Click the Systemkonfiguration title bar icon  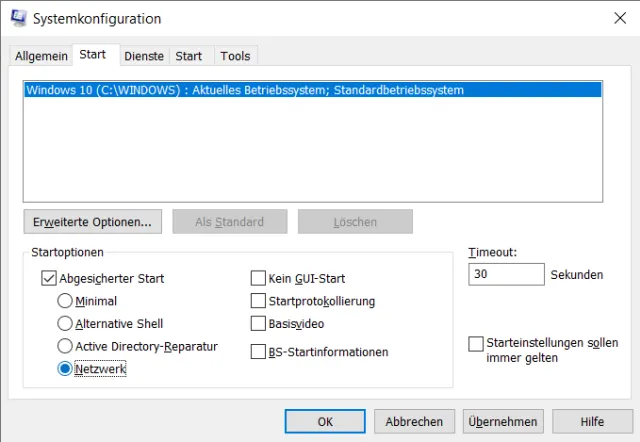pyautogui.click(x=17, y=19)
